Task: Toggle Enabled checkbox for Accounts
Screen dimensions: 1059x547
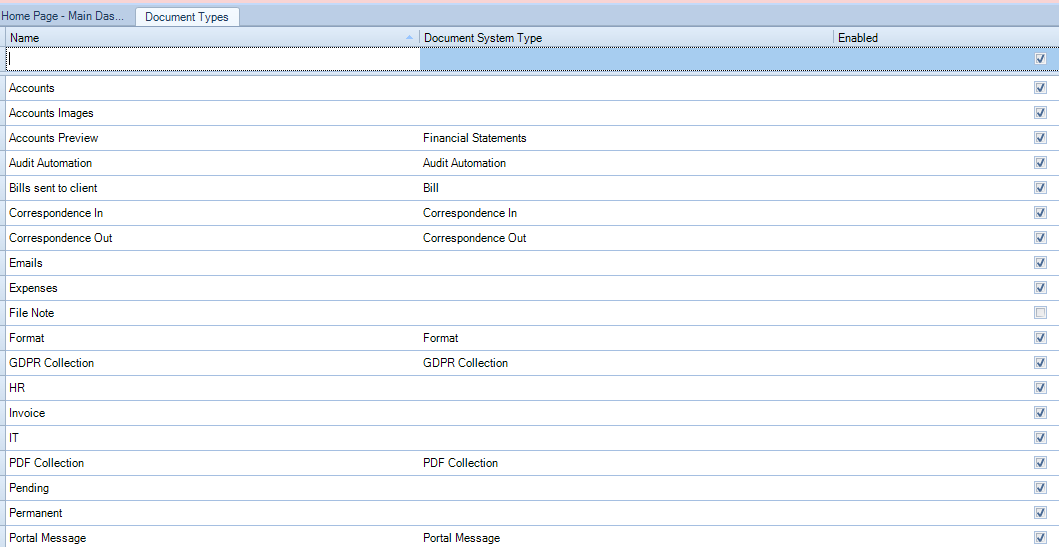Action: (x=1040, y=88)
